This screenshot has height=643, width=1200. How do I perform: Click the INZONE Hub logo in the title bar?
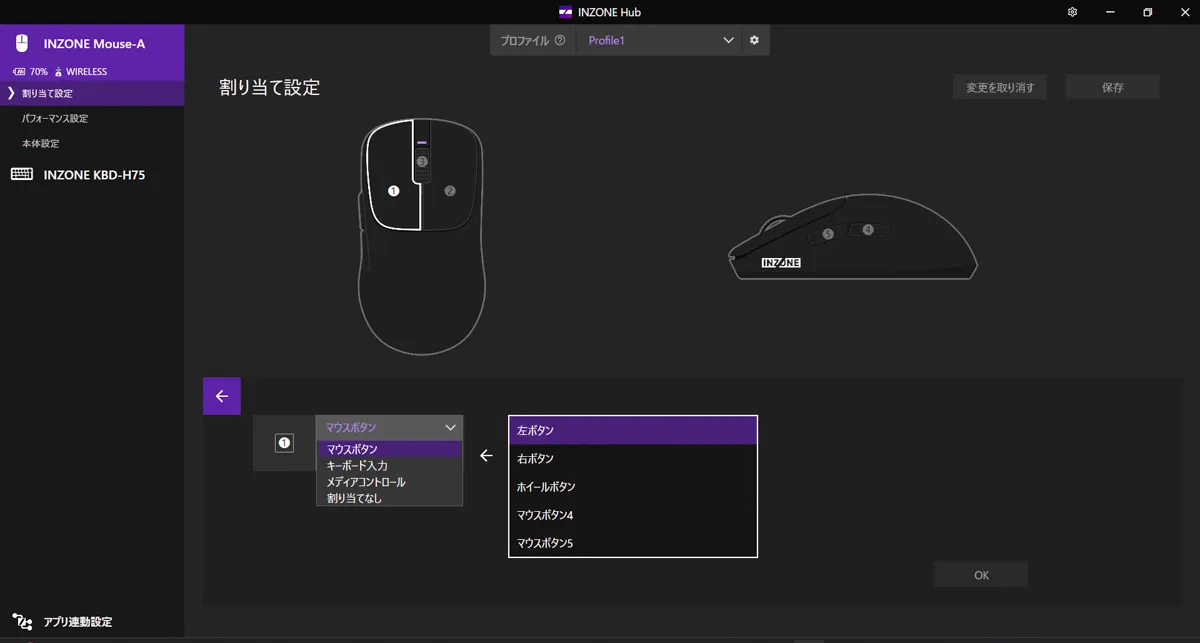pos(566,12)
